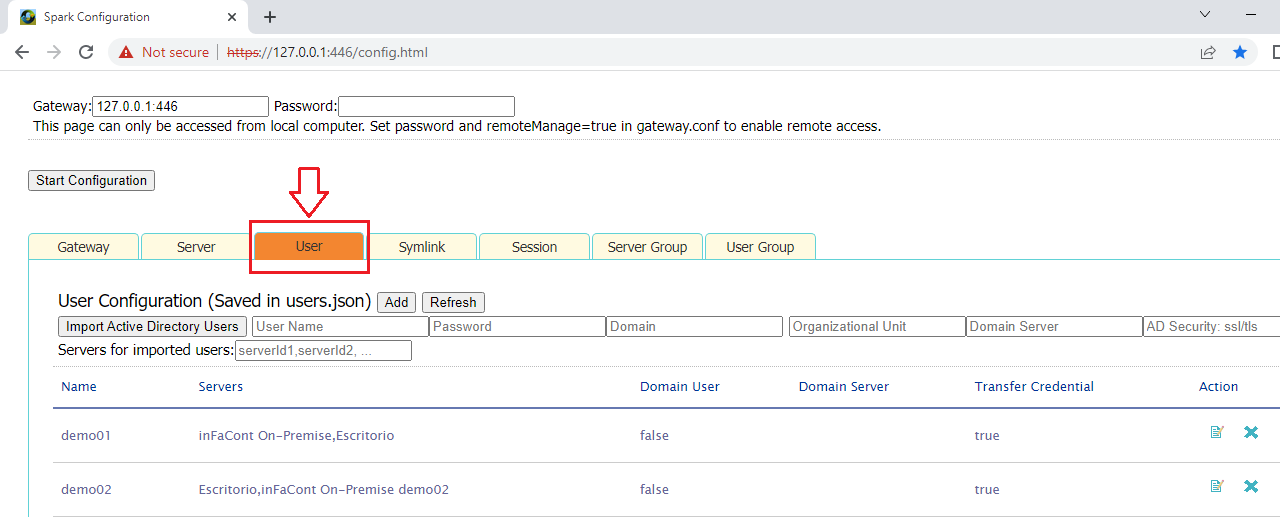Open the Symlink tab
The width and height of the screenshot is (1280, 517).
(422, 247)
